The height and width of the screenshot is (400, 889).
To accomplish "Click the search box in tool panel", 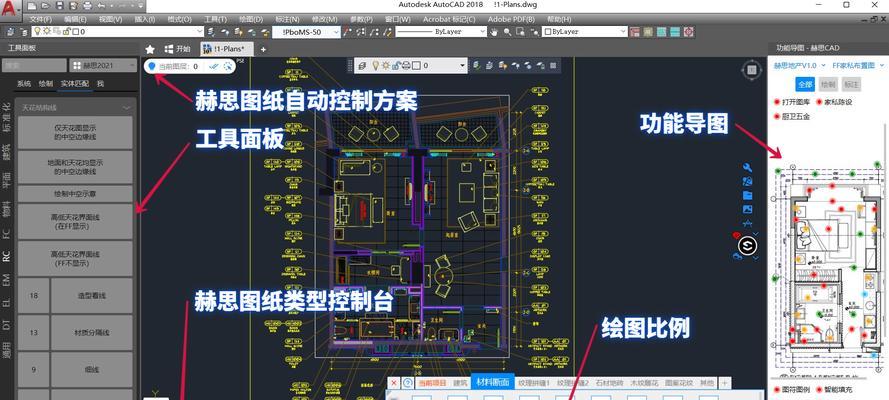I will point(34,65).
